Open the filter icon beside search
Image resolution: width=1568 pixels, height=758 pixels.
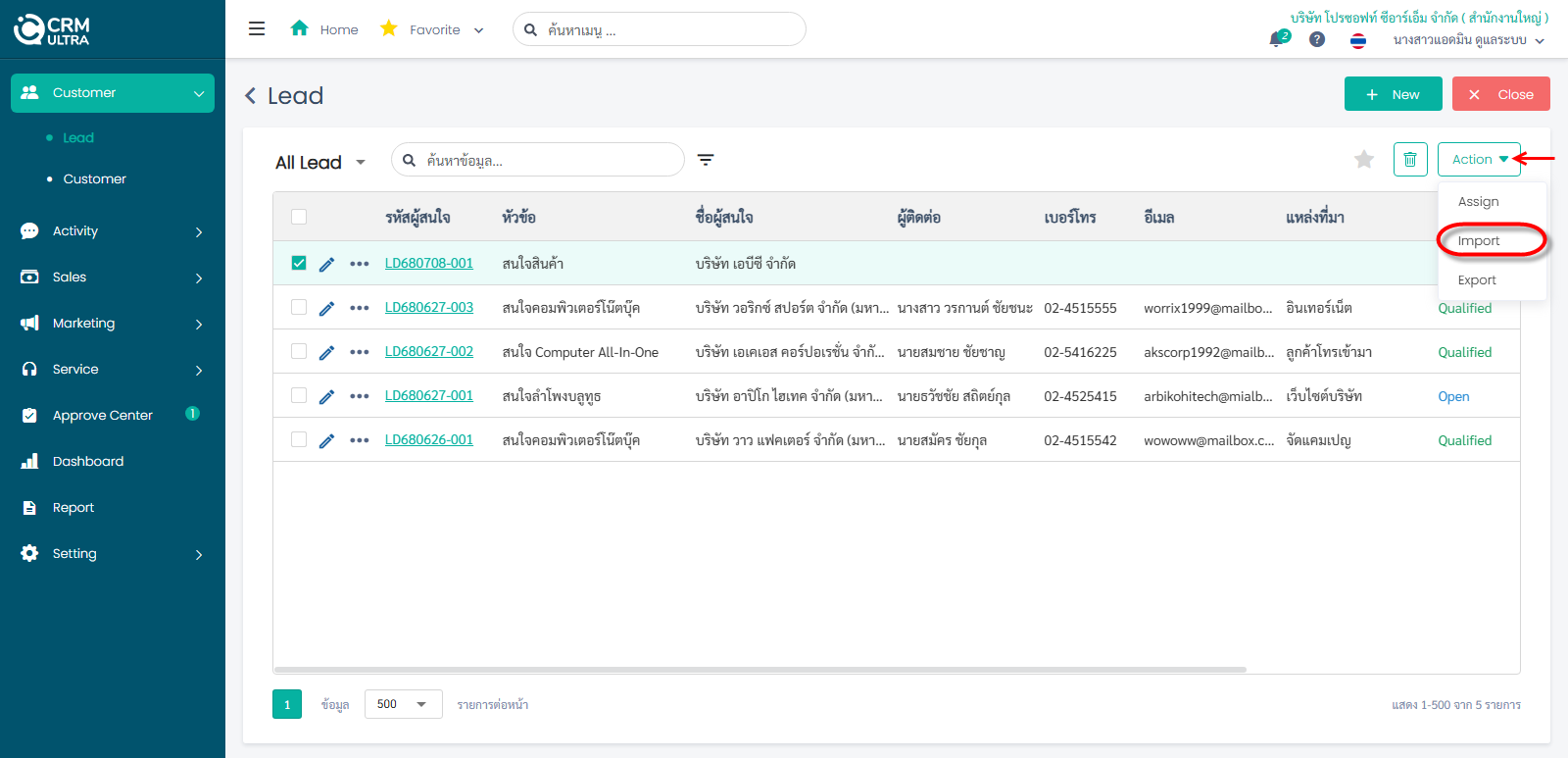point(706,160)
